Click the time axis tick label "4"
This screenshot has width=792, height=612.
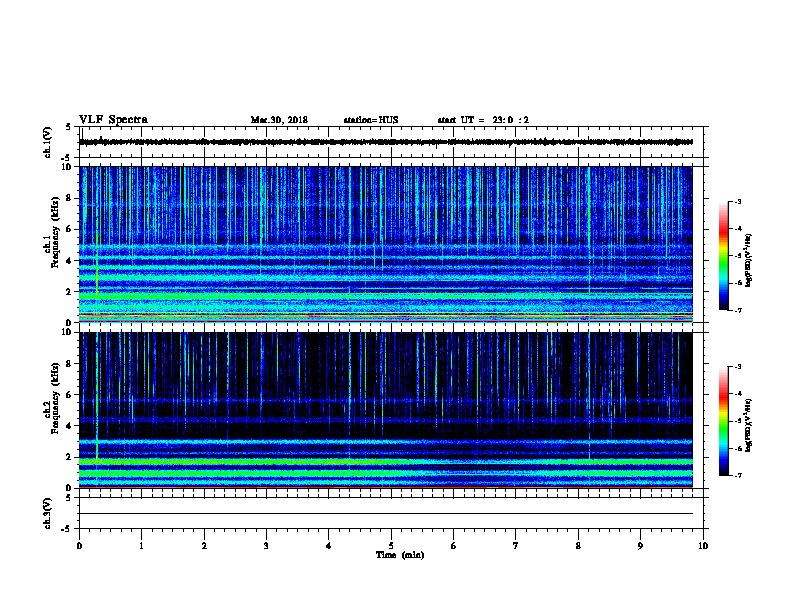[x=329, y=545]
